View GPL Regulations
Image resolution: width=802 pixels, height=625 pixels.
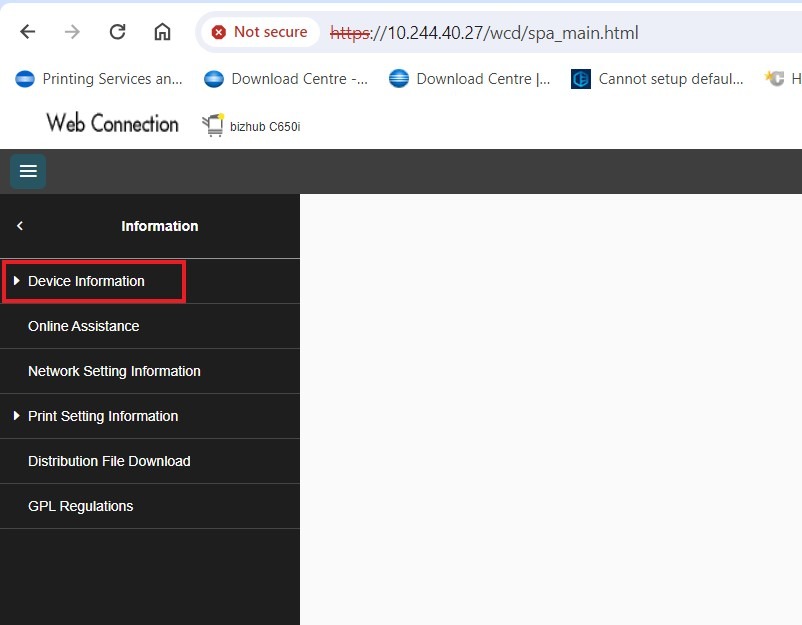(80, 506)
